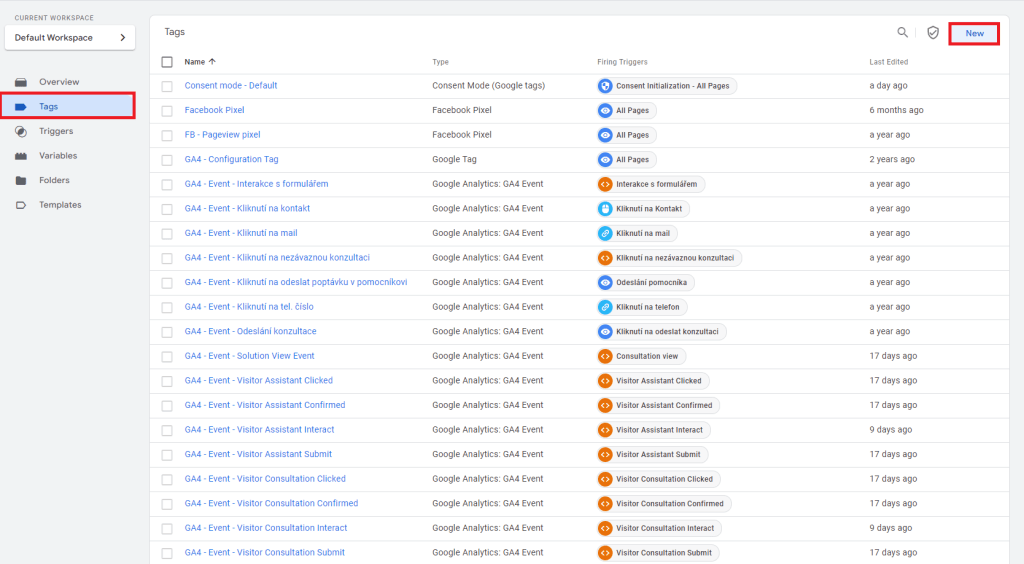The width and height of the screenshot is (1024, 564).
Task: Click 'Consent Mode (Google tags)' type cell
Action: coord(488,86)
